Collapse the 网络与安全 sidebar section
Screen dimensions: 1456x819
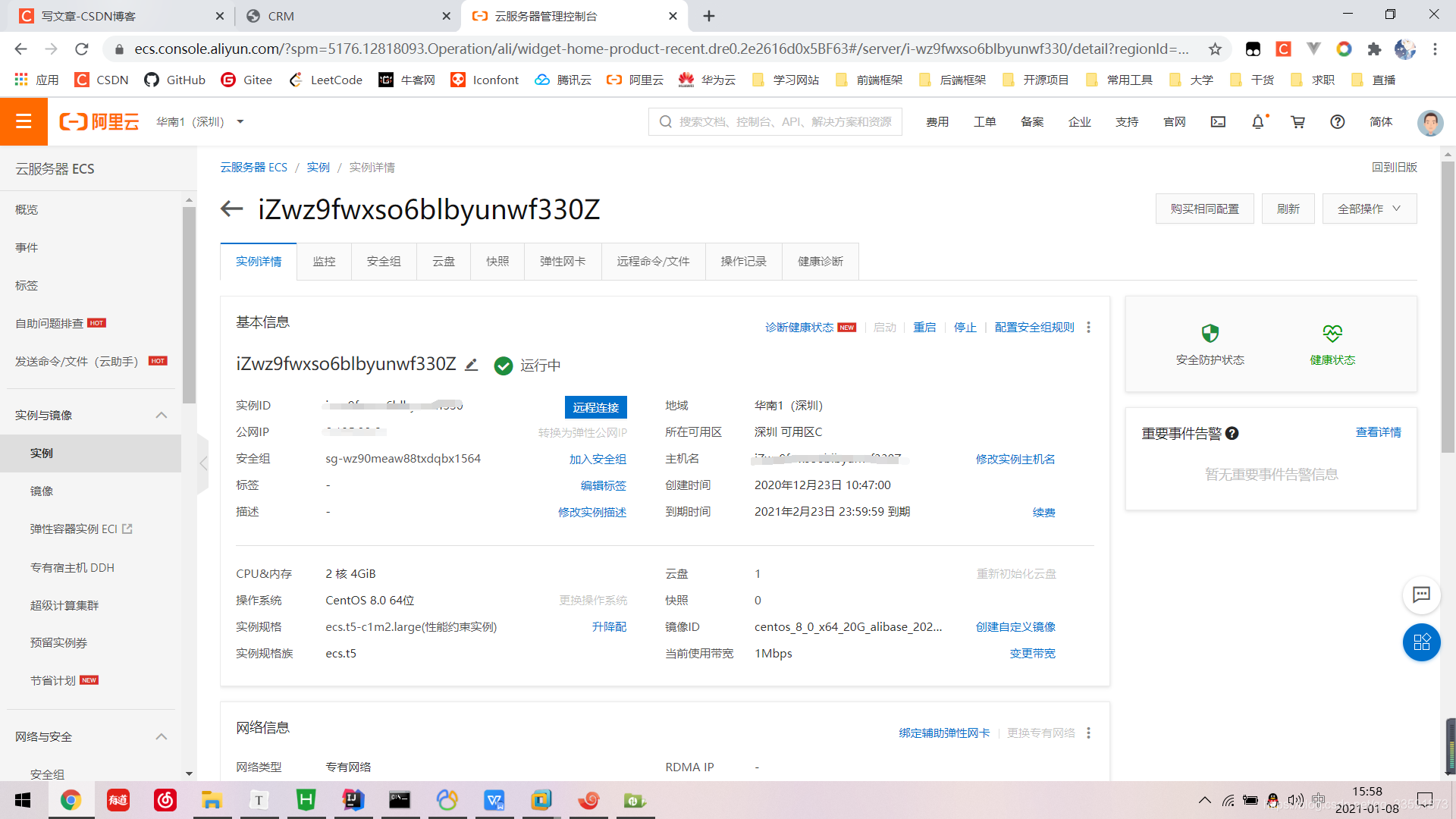(x=162, y=736)
